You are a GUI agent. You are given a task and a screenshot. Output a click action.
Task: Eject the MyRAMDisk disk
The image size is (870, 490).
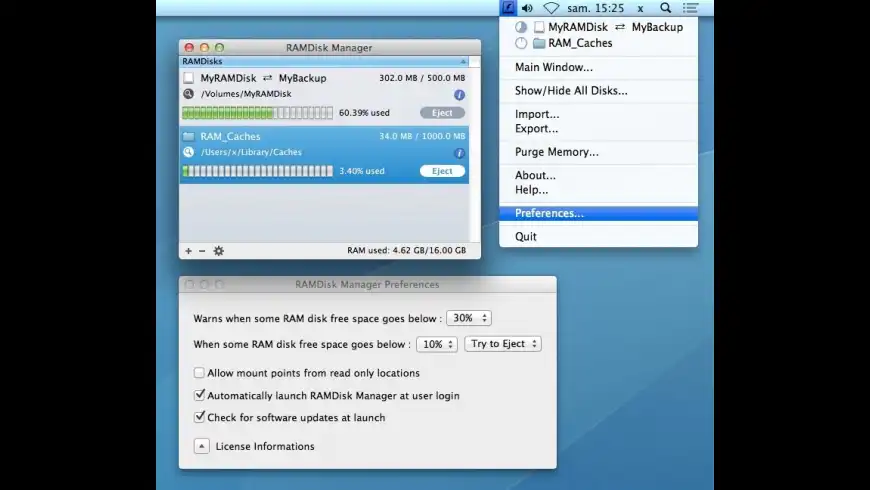[442, 113]
